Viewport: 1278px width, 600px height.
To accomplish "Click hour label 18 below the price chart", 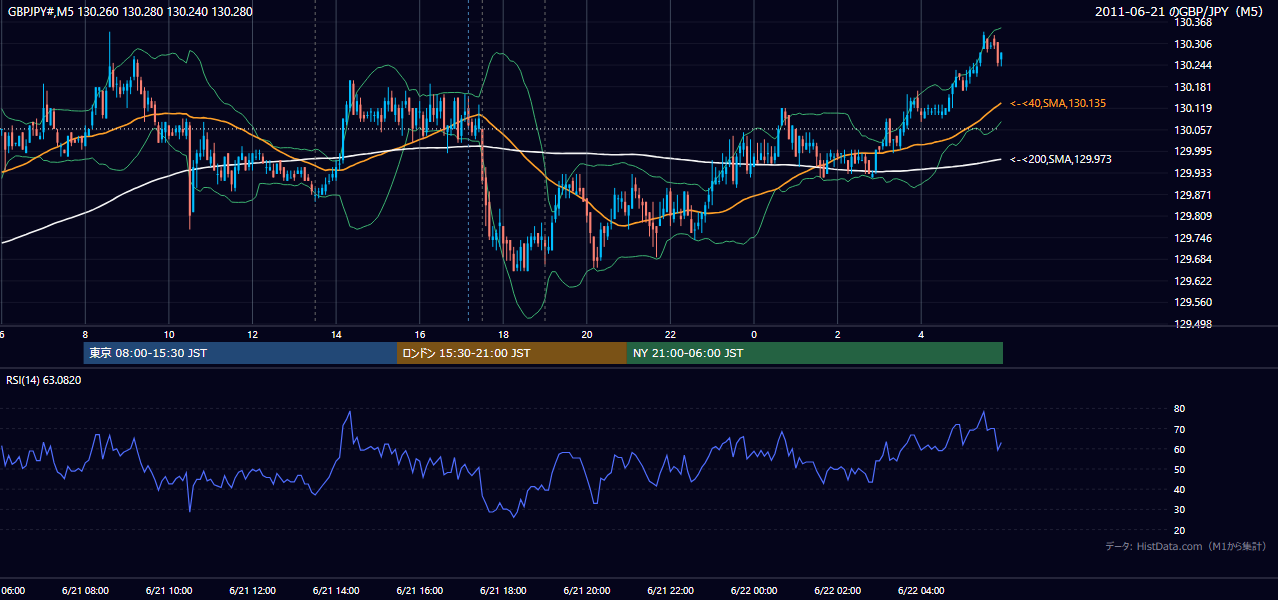I will click(504, 334).
